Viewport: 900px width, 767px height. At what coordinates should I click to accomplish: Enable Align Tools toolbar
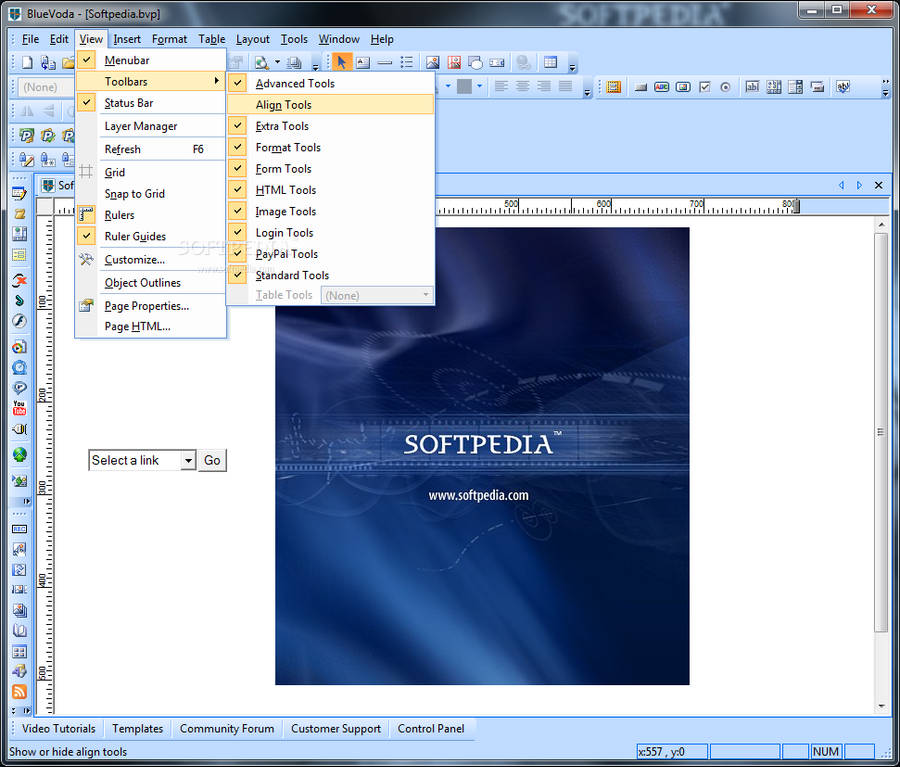click(x=283, y=105)
